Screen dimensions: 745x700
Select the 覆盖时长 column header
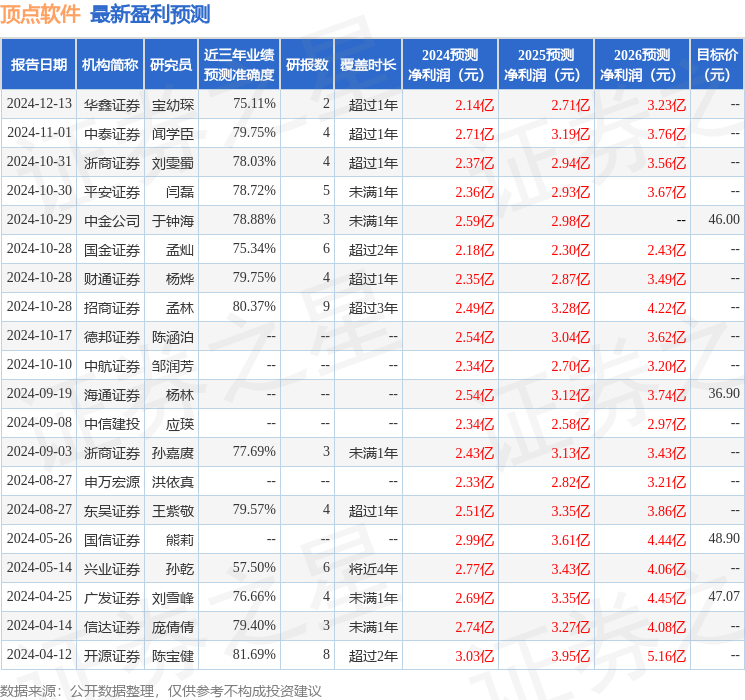368,65
